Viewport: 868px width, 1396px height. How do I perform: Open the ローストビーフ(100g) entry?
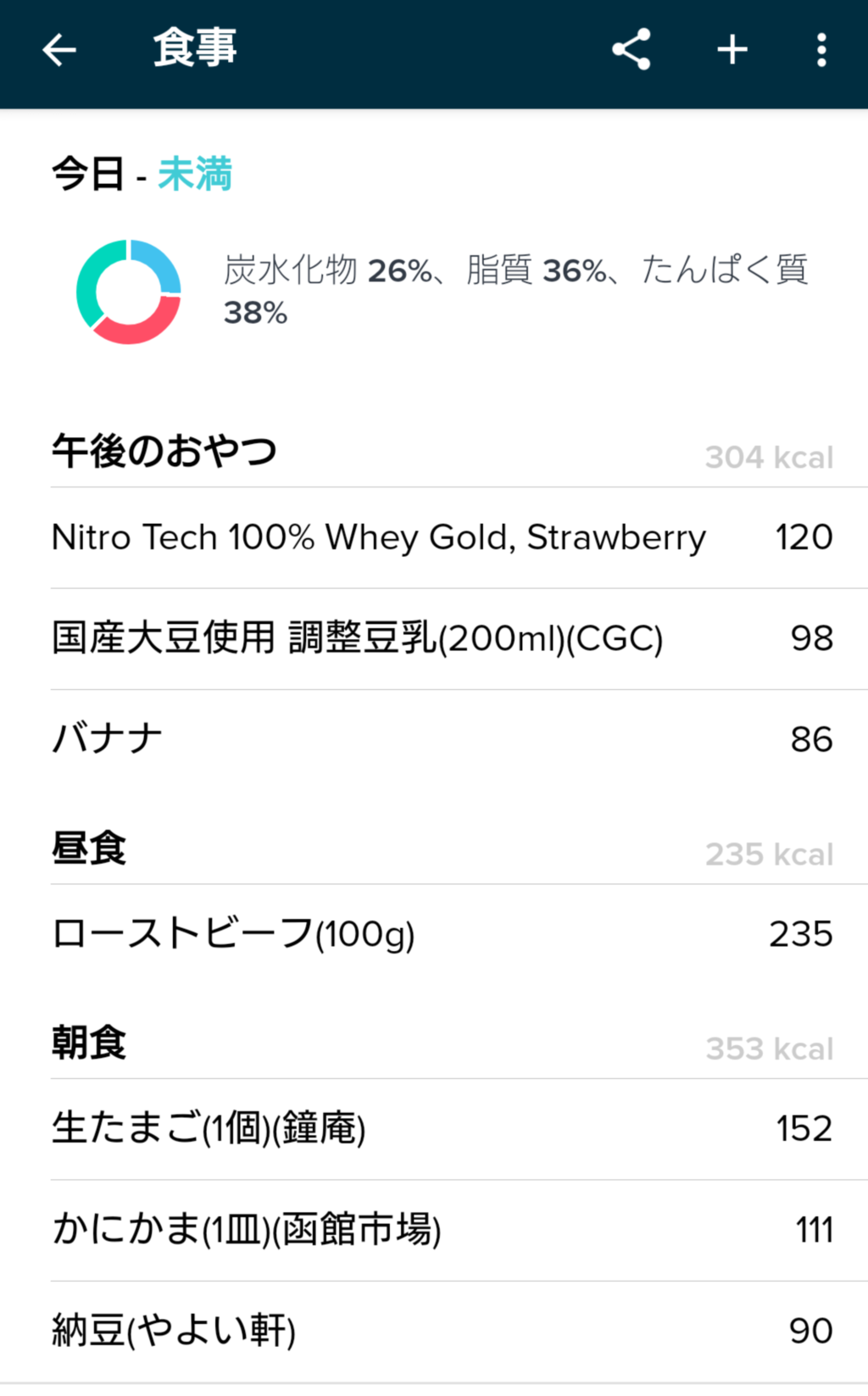pos(233,934)
